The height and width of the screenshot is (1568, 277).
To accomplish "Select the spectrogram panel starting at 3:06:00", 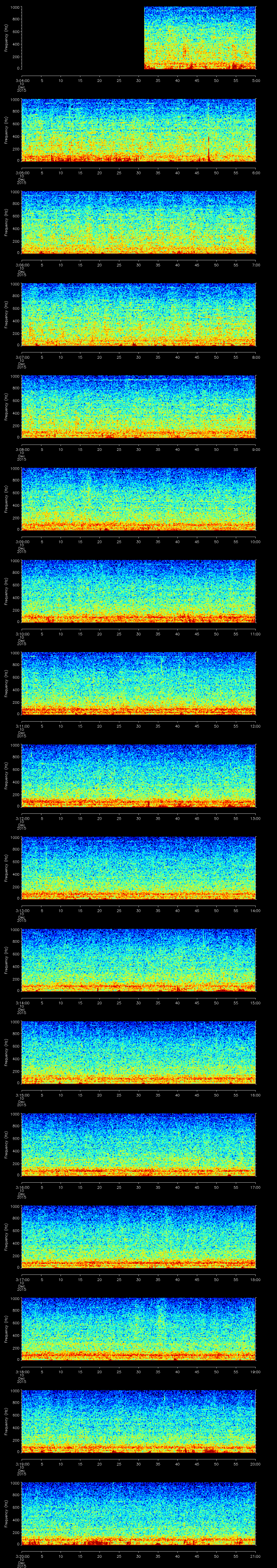I will click(x=139, y=222).
